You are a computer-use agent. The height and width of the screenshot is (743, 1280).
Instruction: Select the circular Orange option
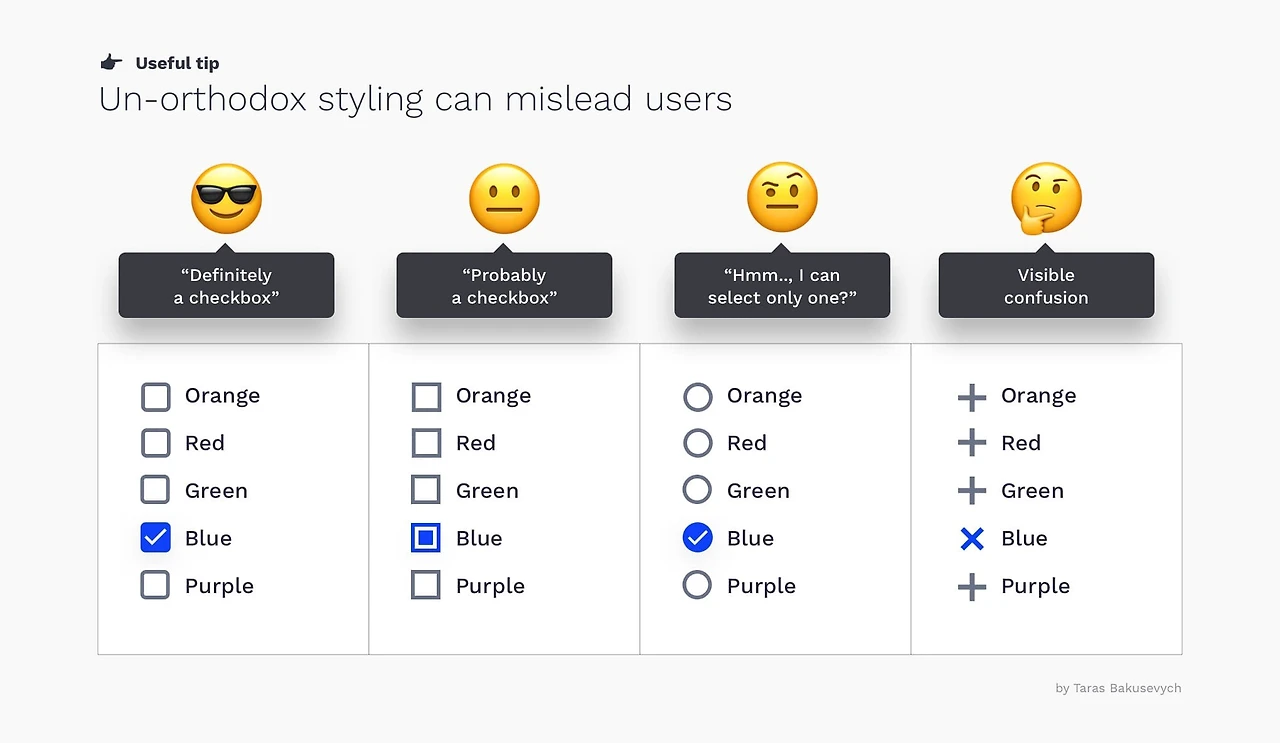click(x=698, y=397)
